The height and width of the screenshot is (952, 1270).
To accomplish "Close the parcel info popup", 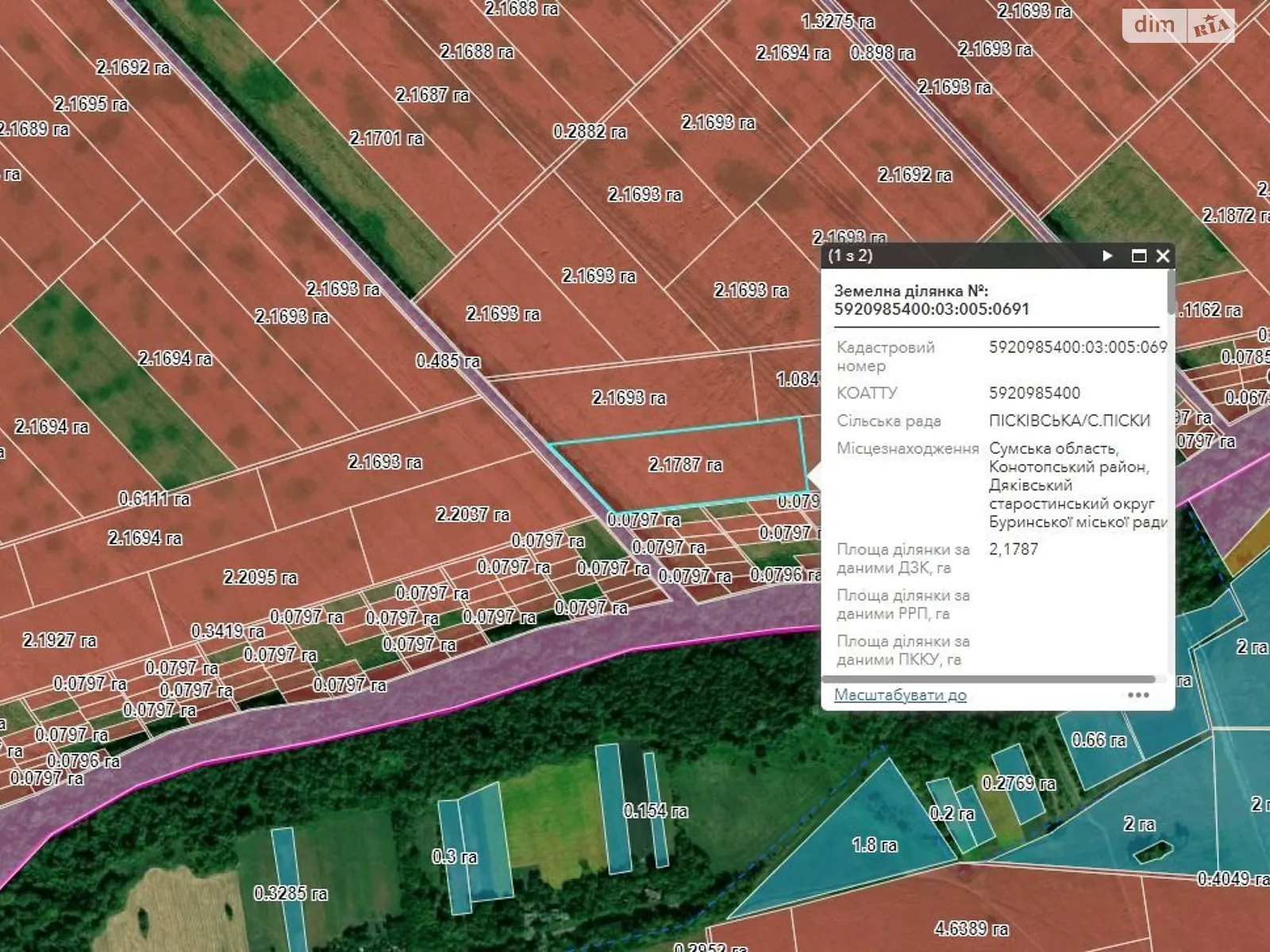I will tap(1163, 255).
